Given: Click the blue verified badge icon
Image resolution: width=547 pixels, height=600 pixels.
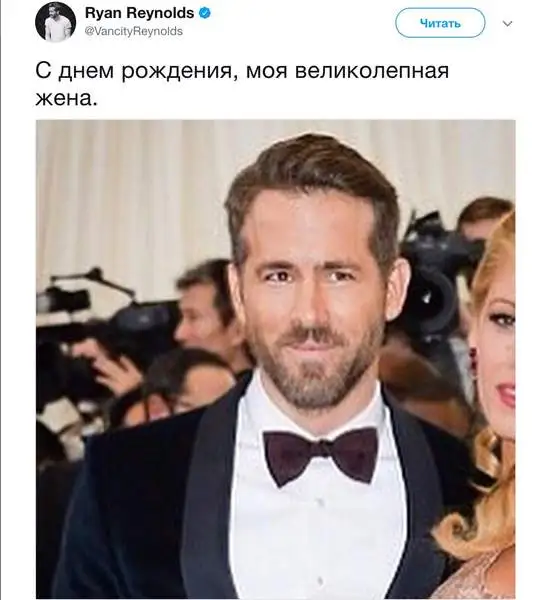Looking at the screenshot, I should (x=205, y=13).
